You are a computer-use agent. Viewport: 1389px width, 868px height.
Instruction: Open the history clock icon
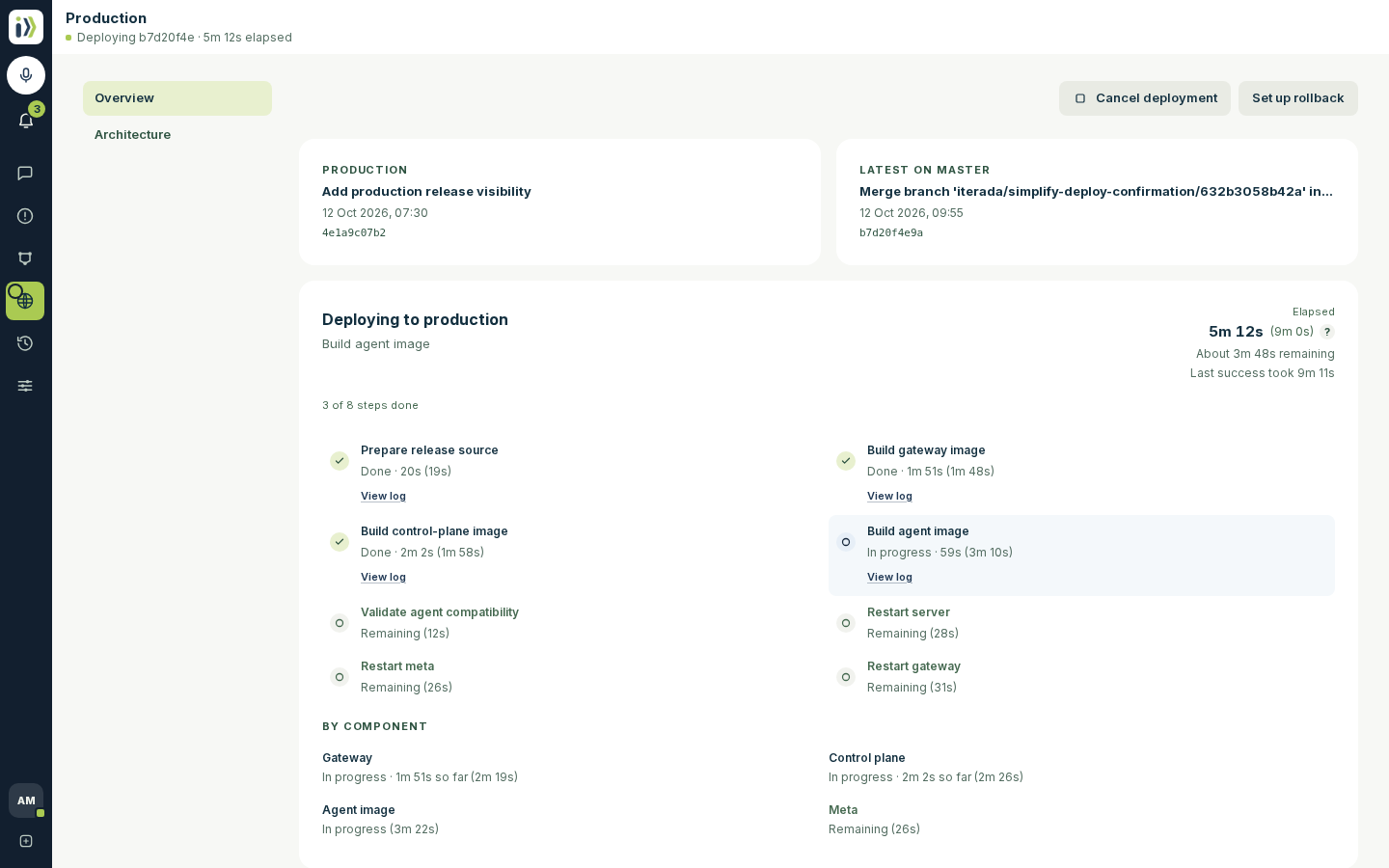[x=25, y=343]
